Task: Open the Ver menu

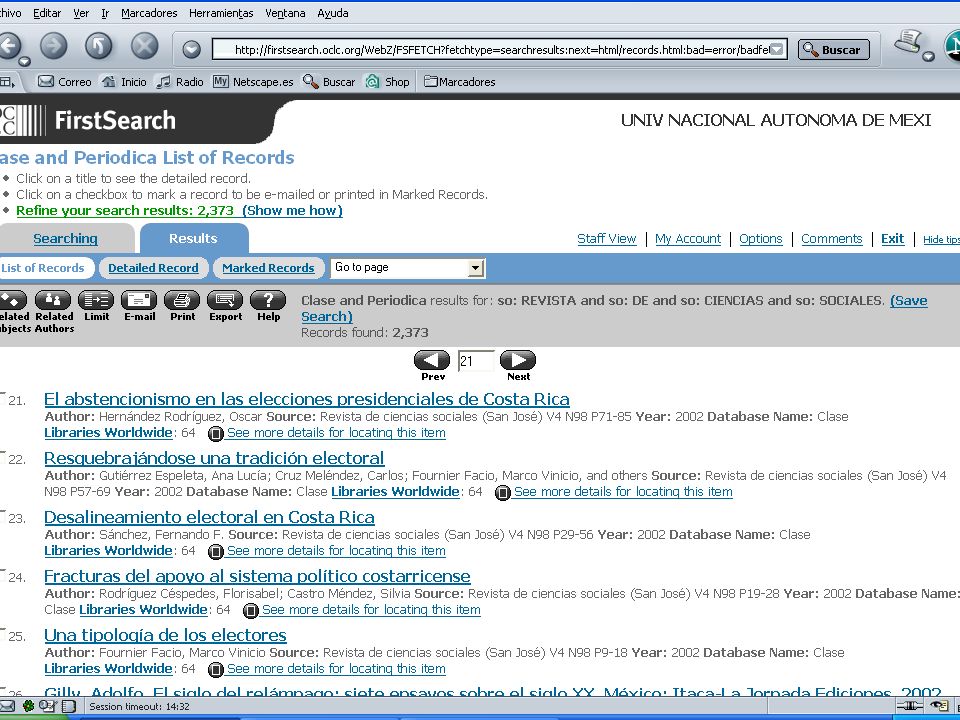Action: (x=81, y=13)
